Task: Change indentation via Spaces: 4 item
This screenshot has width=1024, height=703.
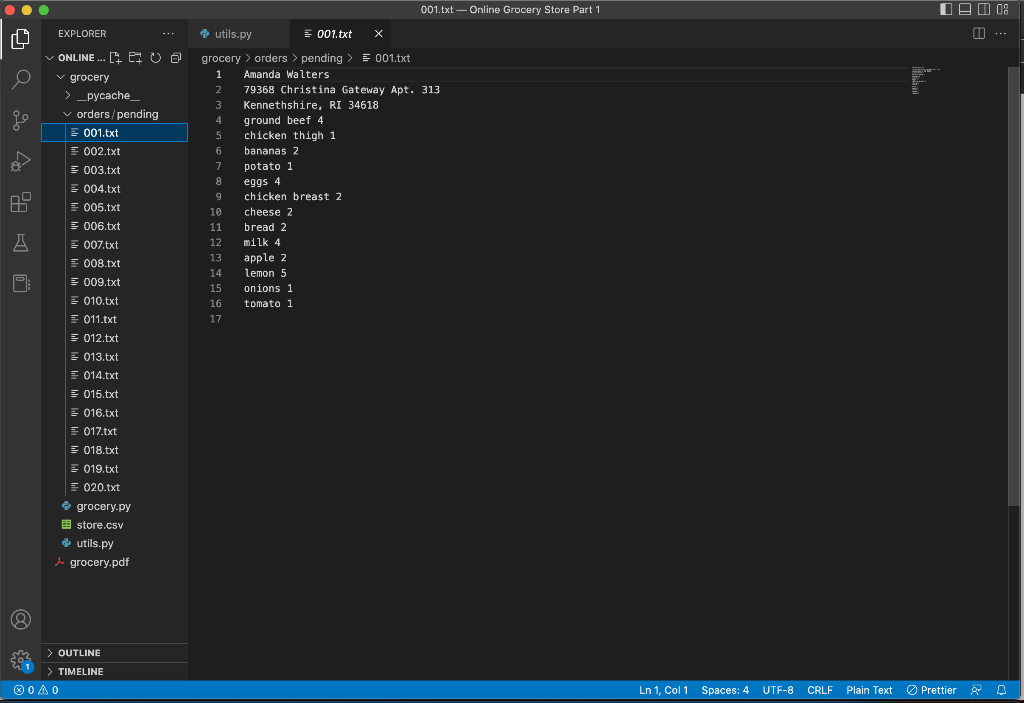Action: tap(725, 690)
